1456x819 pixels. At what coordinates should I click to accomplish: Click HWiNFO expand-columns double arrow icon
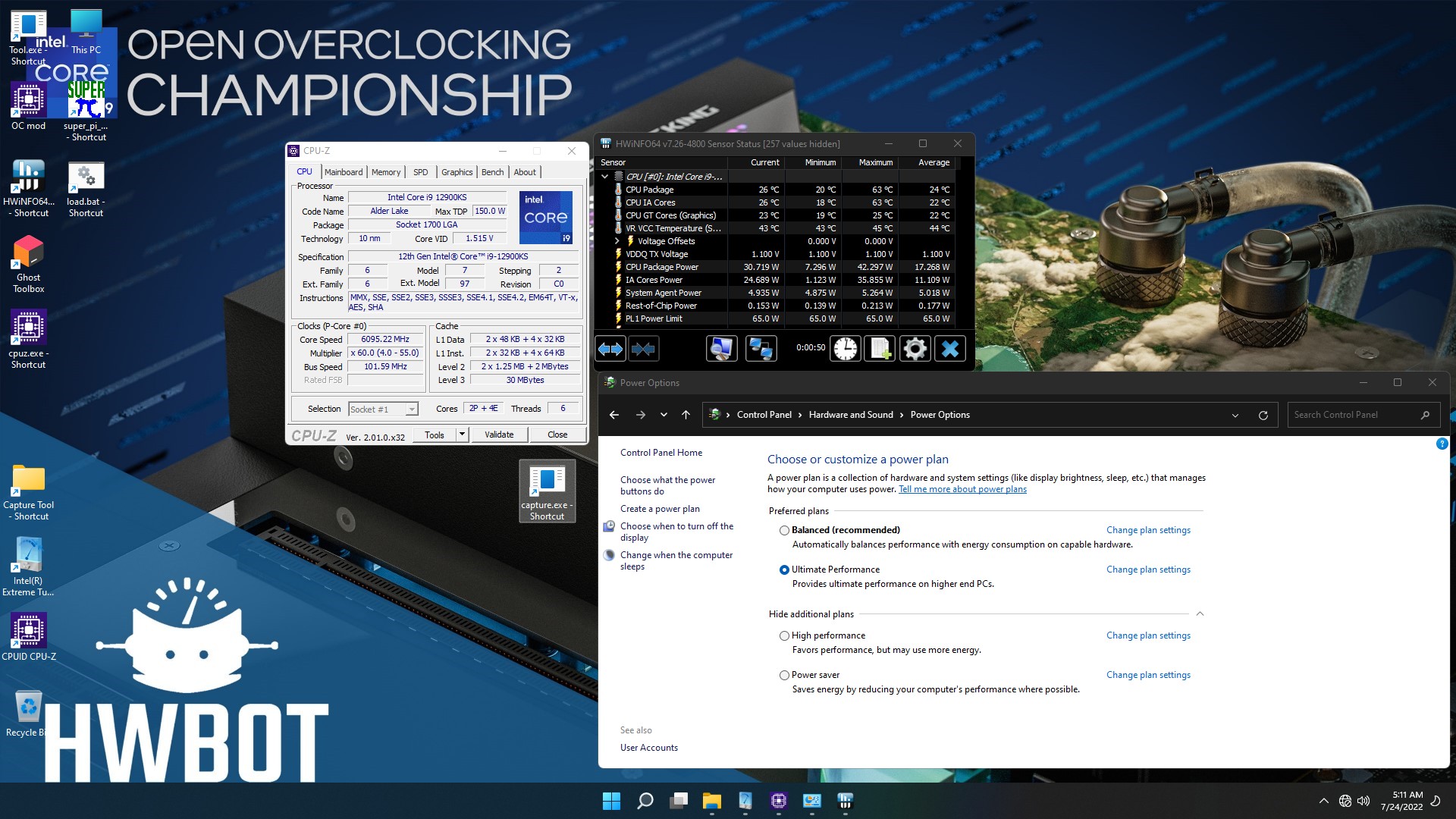(610, 349)
